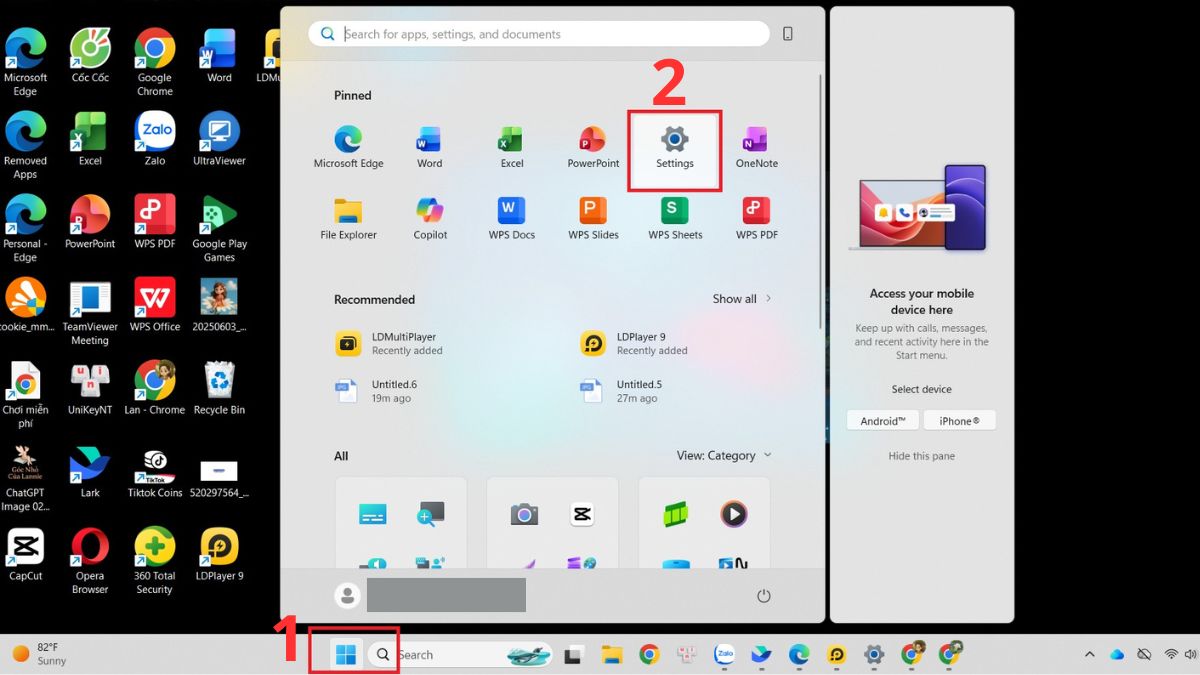Open Task View on taskbar
The image size is (1200, 675).
click(573, 655)
